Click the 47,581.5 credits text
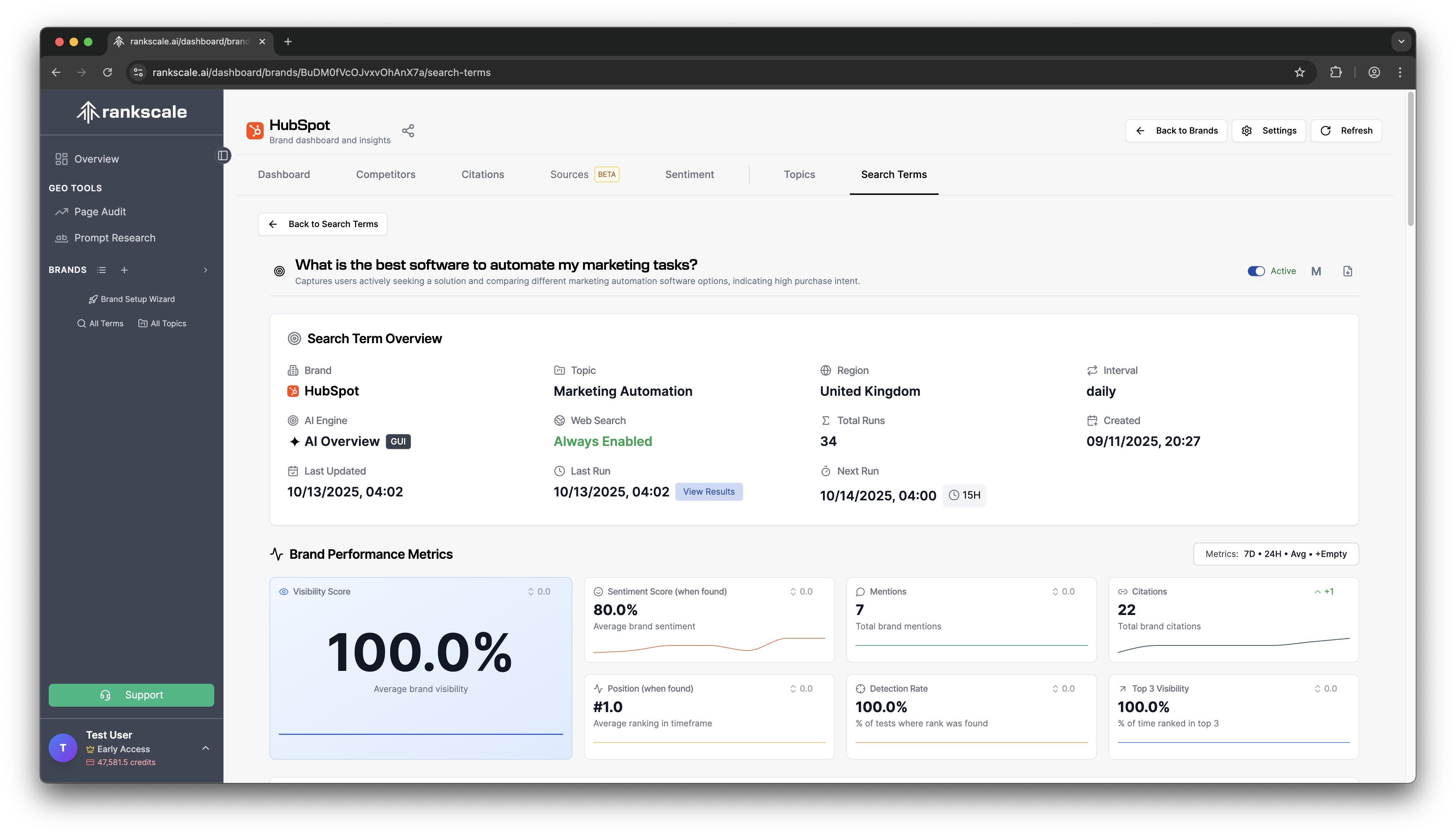The image size is (1456, 836). (x=126, y=763)
